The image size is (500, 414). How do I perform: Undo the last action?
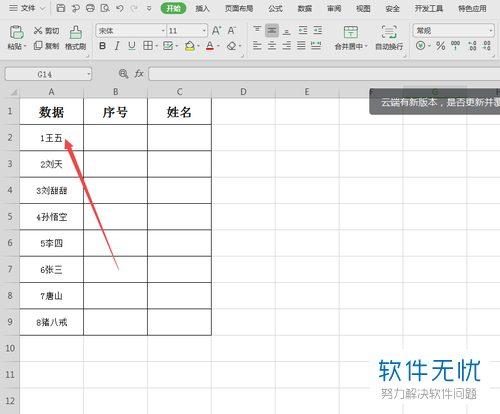(x=120, y=8)
